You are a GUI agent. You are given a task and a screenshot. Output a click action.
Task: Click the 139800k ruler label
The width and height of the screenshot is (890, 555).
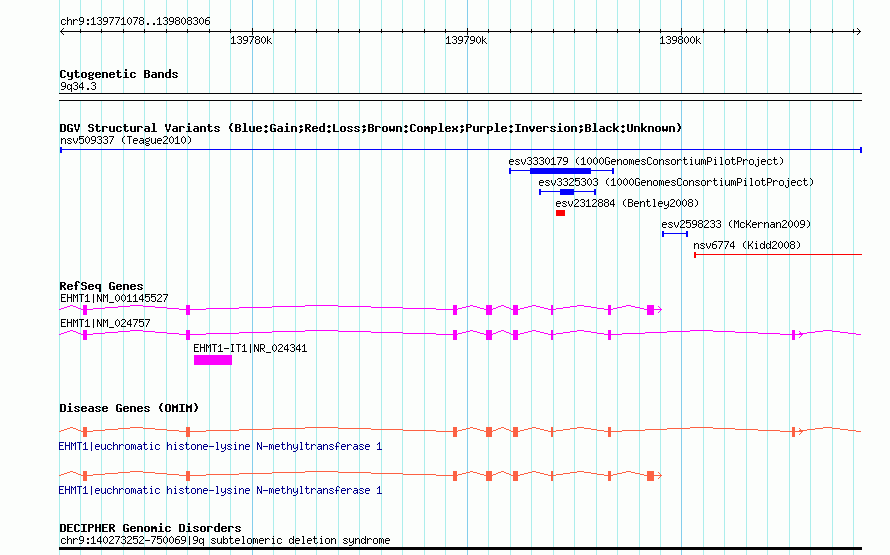[680, 41]
